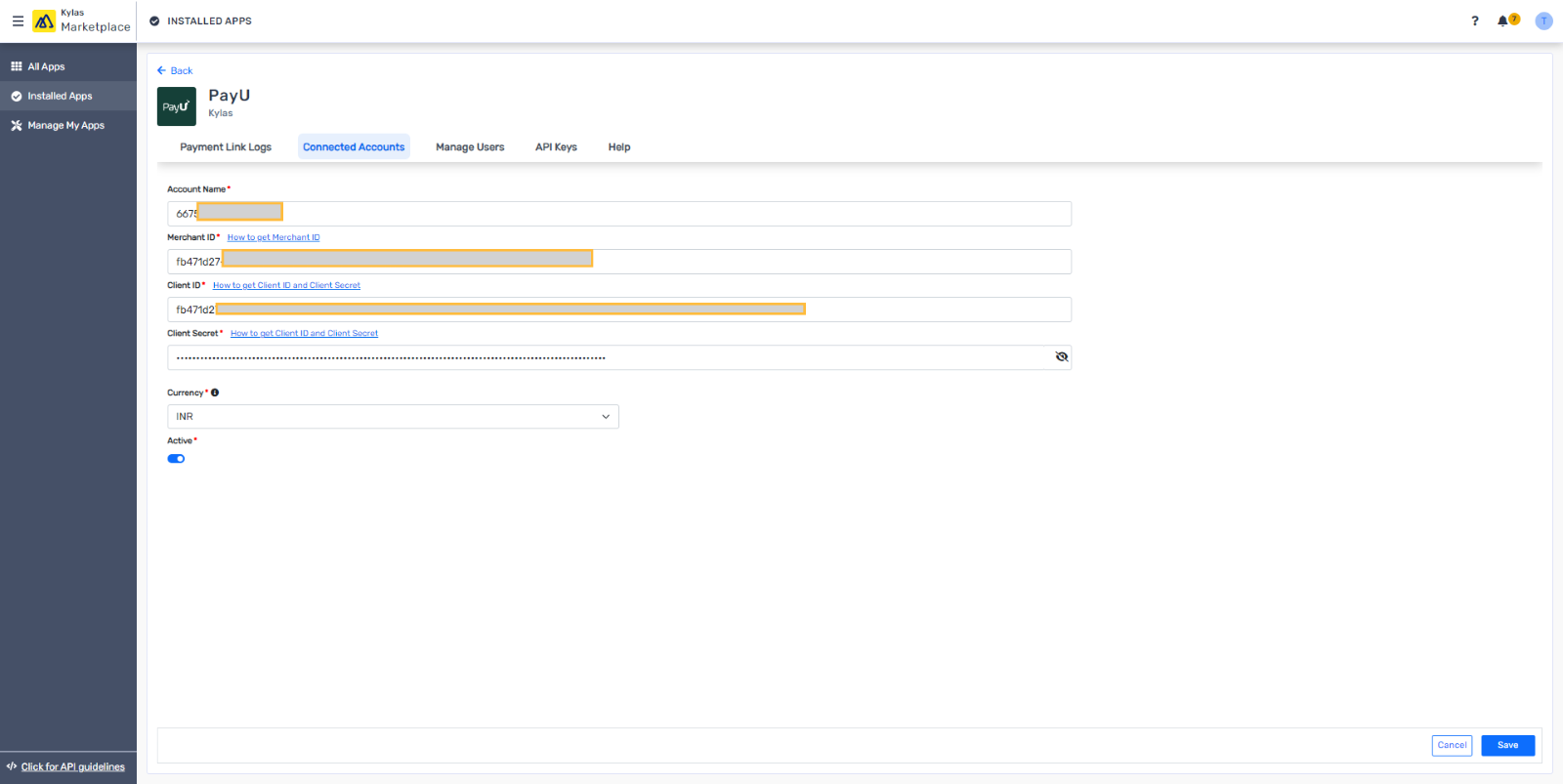1563x784 pixels.
Task: Open the user profile avatar
Action: click(x=1543, y=21)
